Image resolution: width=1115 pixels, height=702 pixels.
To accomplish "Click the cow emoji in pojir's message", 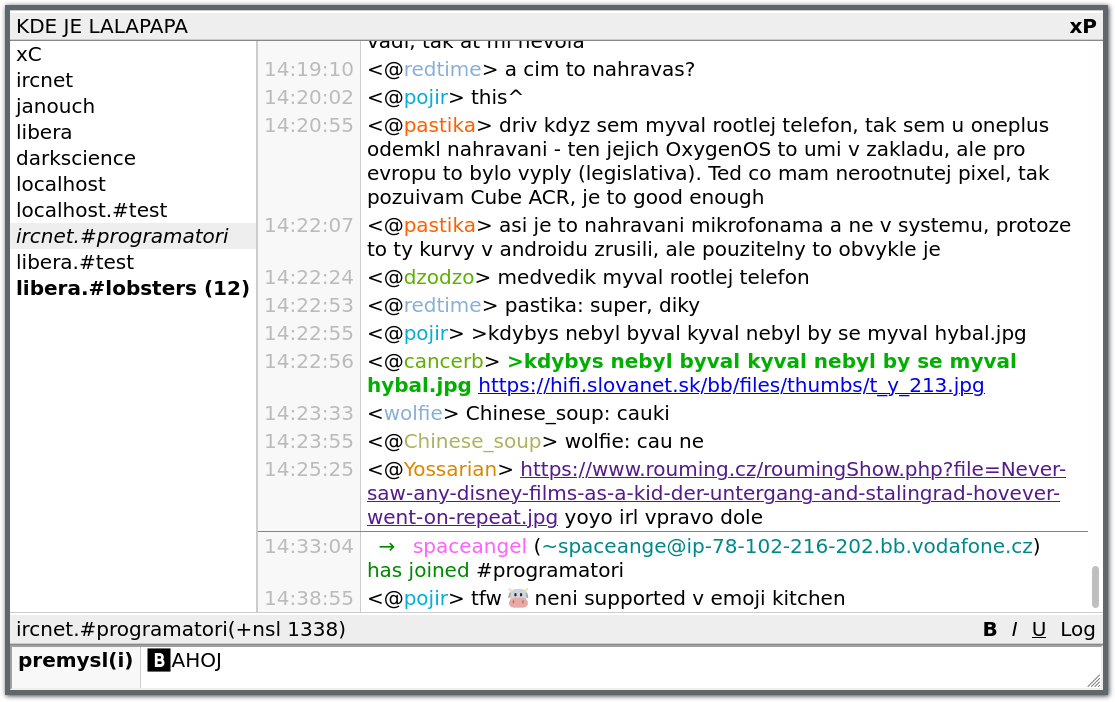I will (518, 599).
